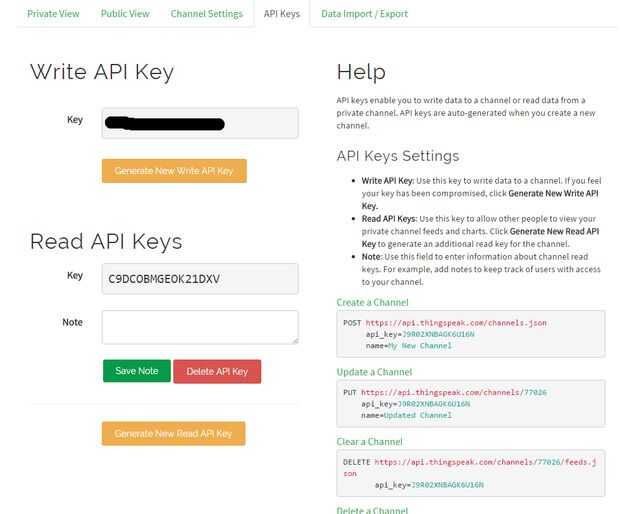Select the API Keys tab
The image size is (620, 514).
[281, 14]
